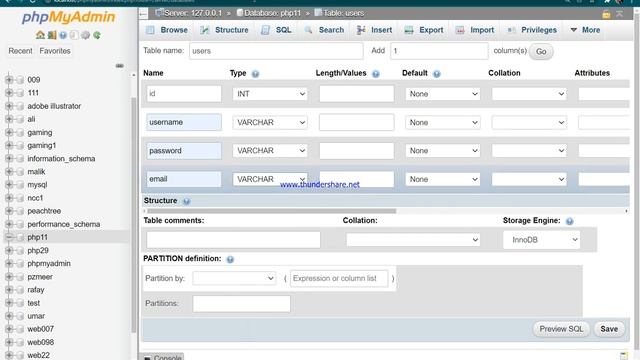Viewport: 640px width, 360px height.
Task: Expand the peachtree database node
Action: (9, 211)
